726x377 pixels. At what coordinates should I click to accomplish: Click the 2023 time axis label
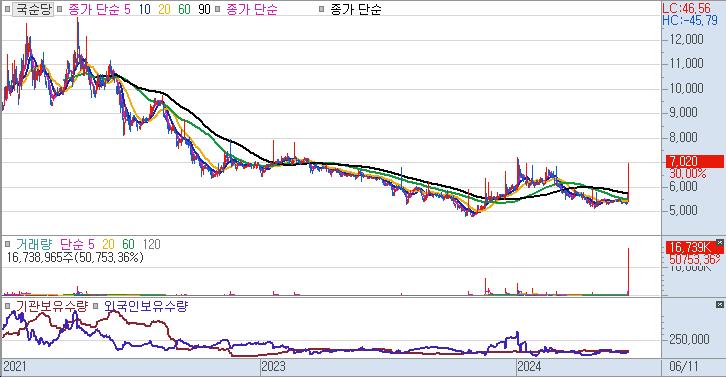273,367
